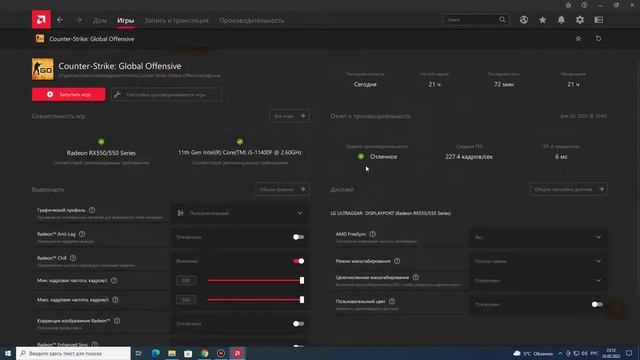Switch to Производительность tab
640x360 pixels.
(251, 20)
